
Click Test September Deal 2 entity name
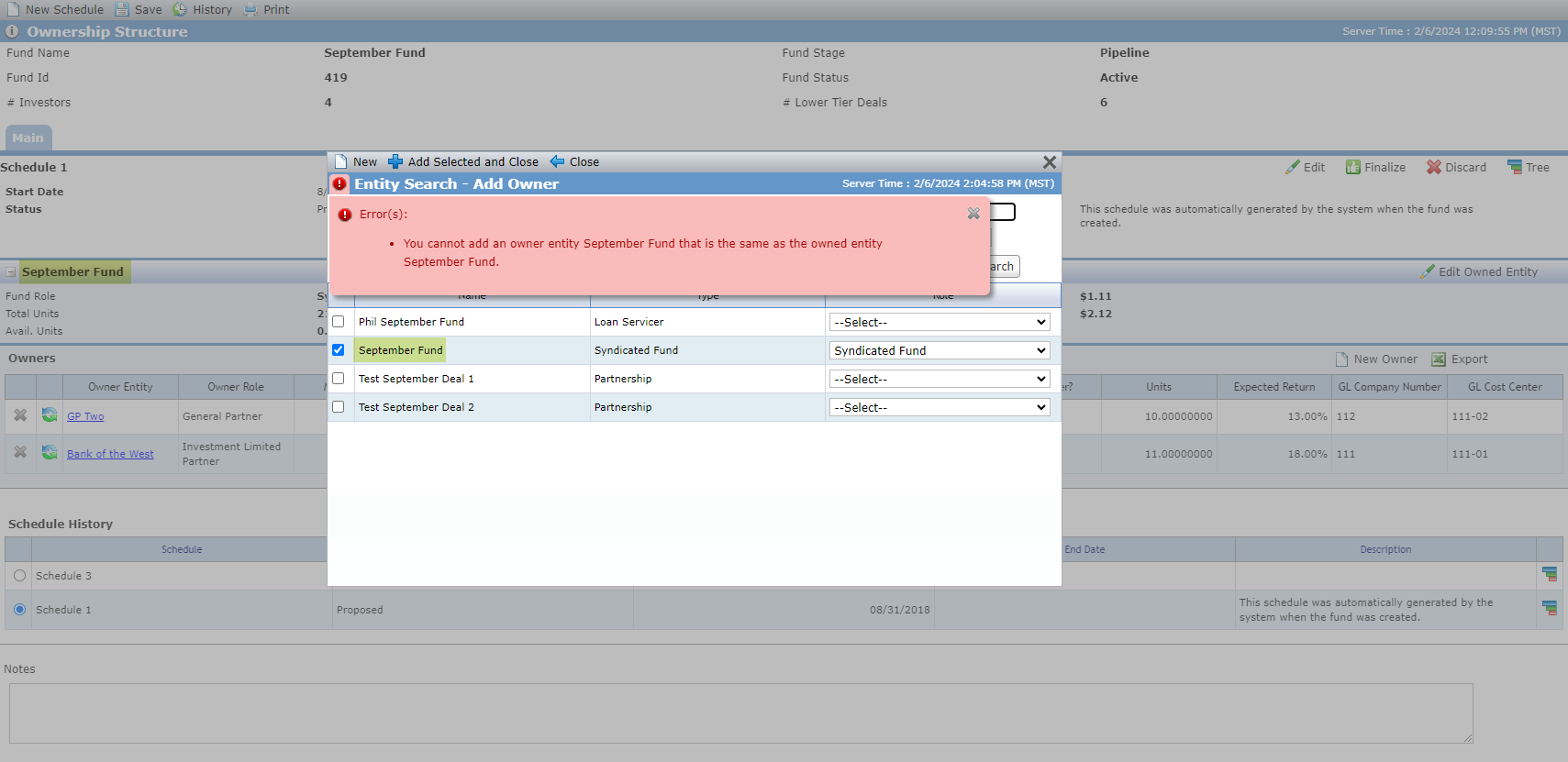pyautogui.click(x=417, y=407)
